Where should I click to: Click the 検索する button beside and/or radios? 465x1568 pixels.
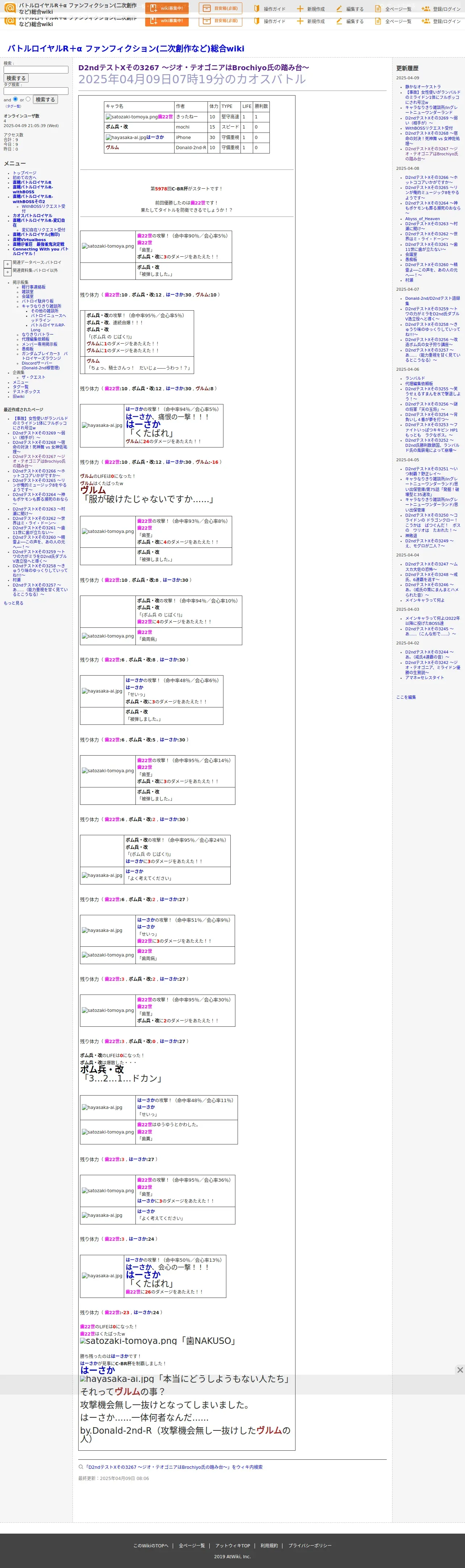[45, 99]
